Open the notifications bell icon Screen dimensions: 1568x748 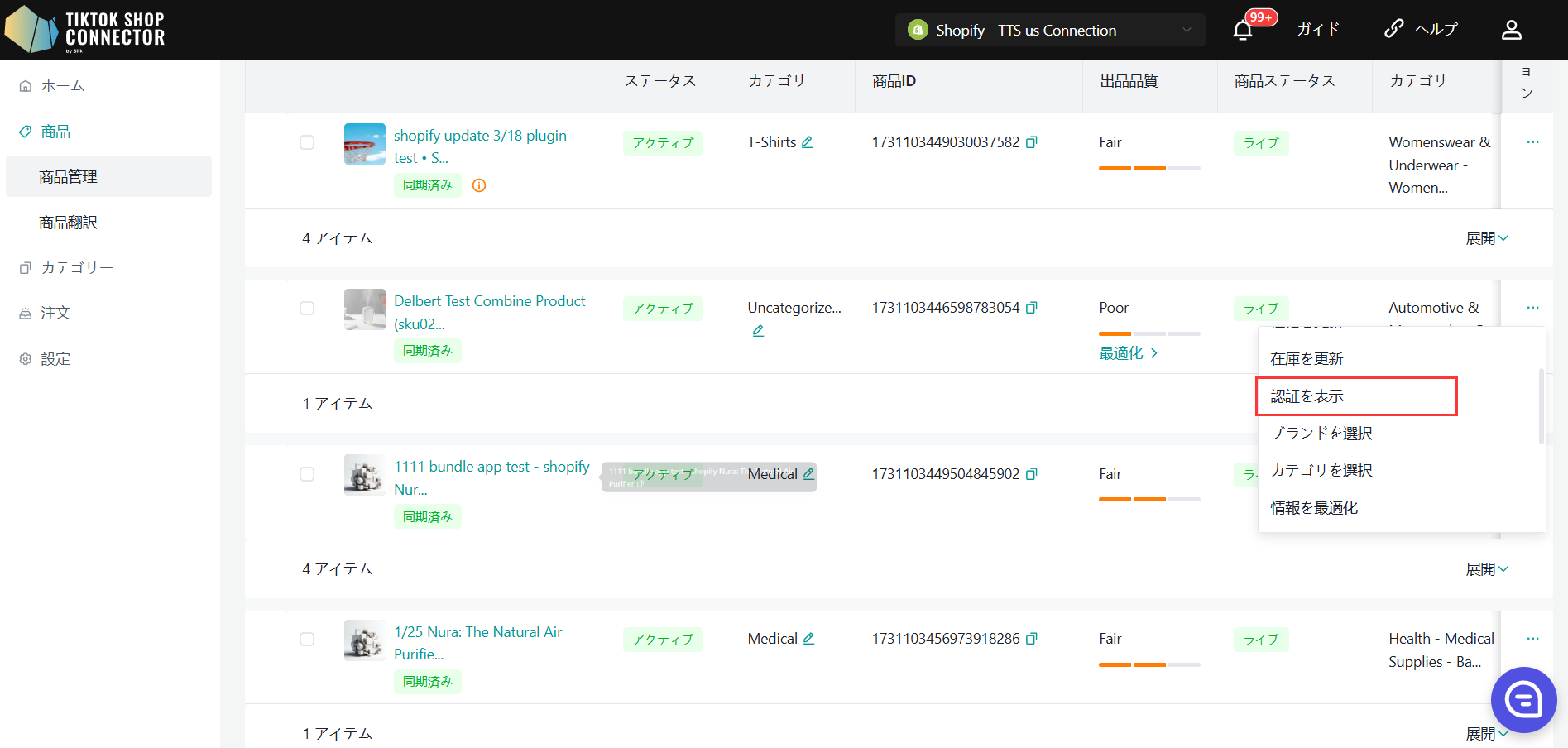[1242, 31]
